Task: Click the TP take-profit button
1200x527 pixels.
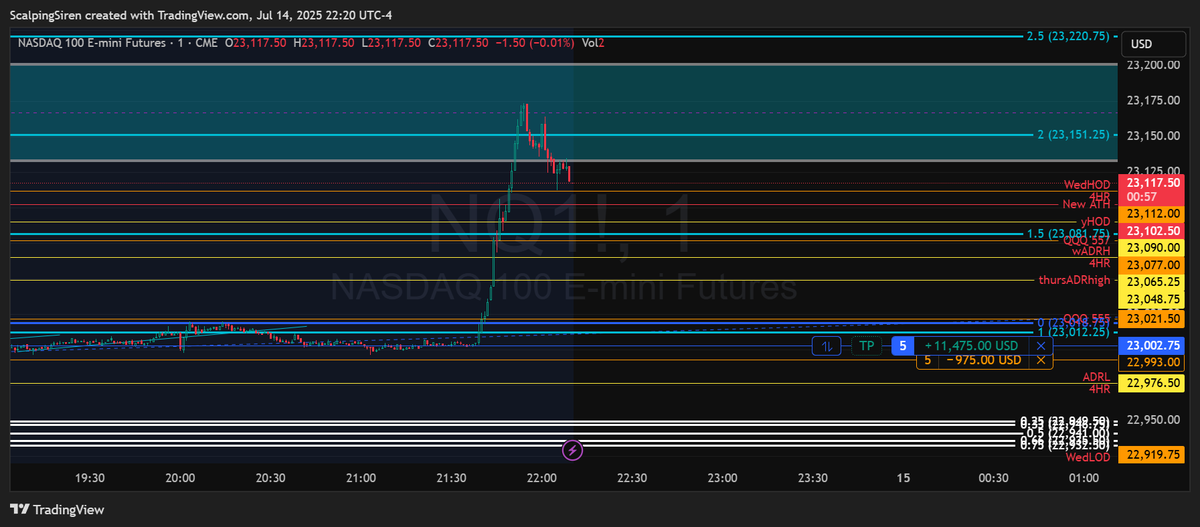Action: click(x=866, y=346)
